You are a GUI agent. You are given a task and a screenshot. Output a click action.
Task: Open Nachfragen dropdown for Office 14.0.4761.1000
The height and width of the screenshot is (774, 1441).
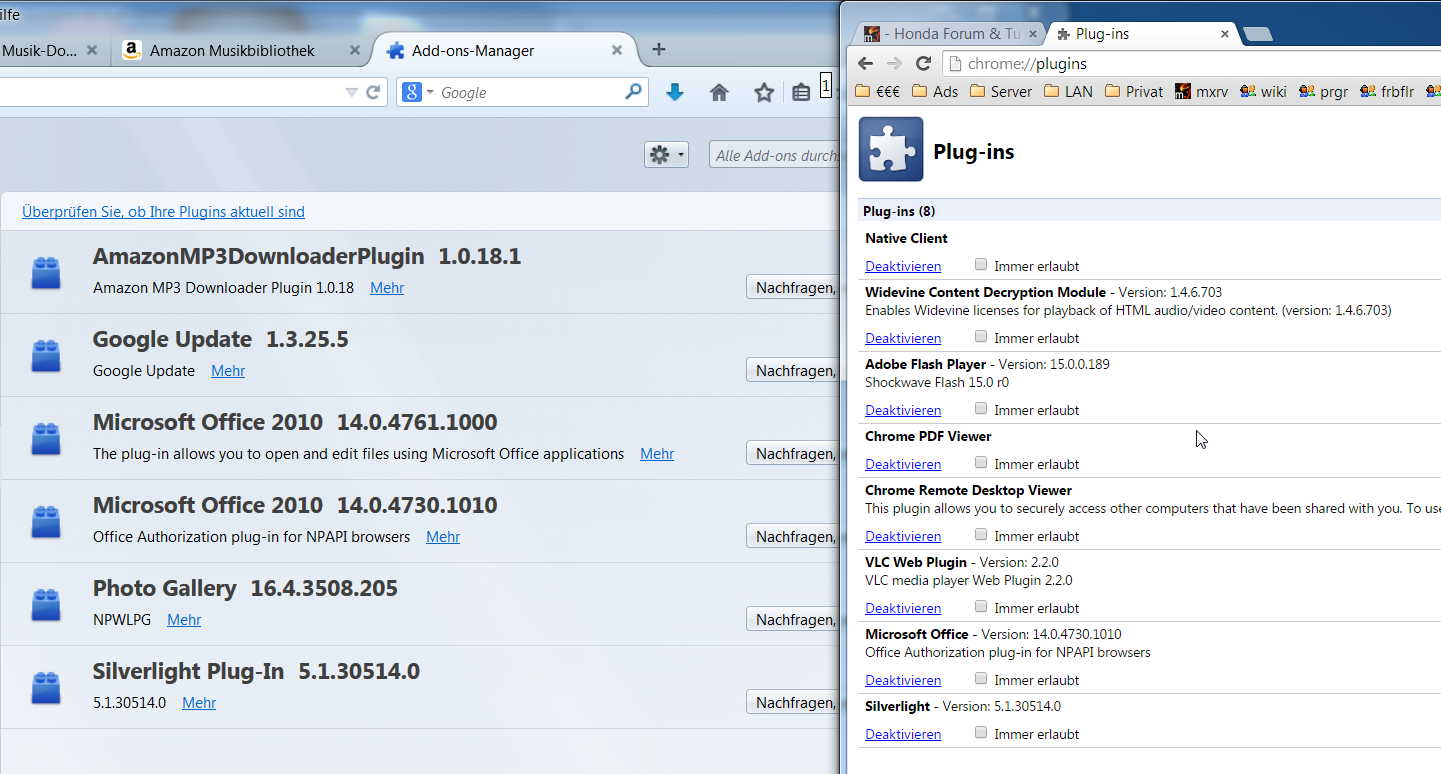pos(793,453)
